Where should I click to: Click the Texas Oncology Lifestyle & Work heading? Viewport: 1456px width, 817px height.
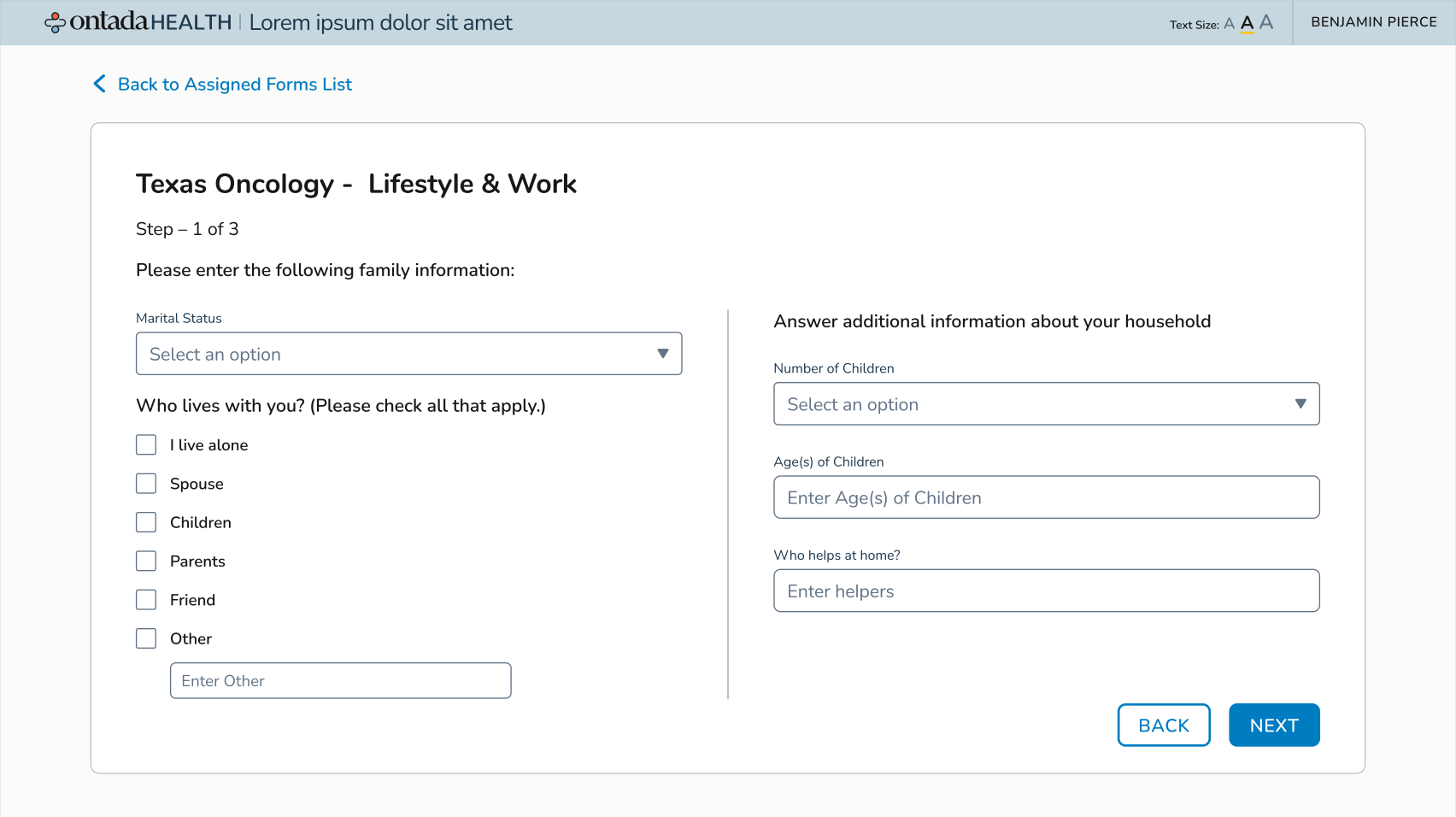(356, 185)
